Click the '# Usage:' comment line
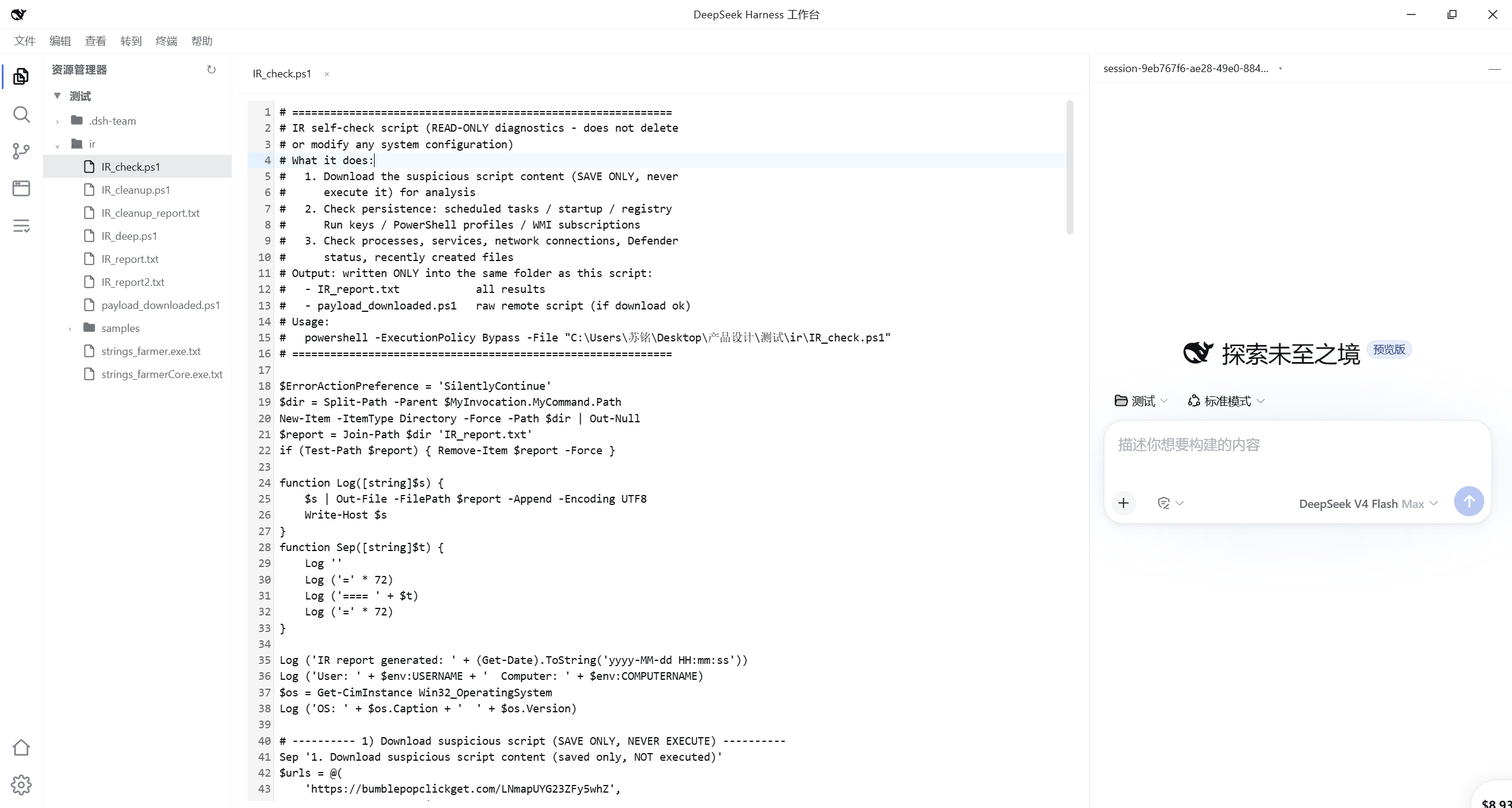The height and width of the screenshot is (808, 1512). click(x=304, y=321)
